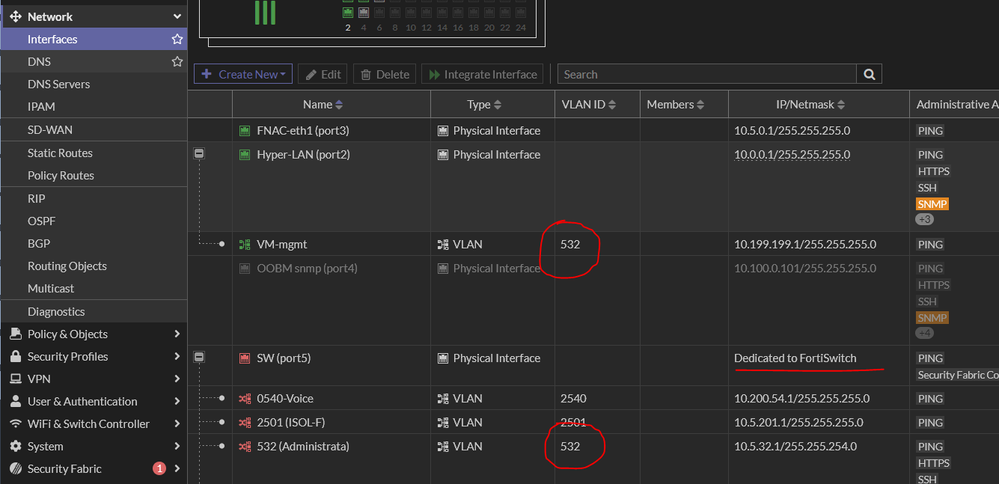This screenshot has width=999, height=484.
Task: Open the Create New dropdown
Action: 243,75
